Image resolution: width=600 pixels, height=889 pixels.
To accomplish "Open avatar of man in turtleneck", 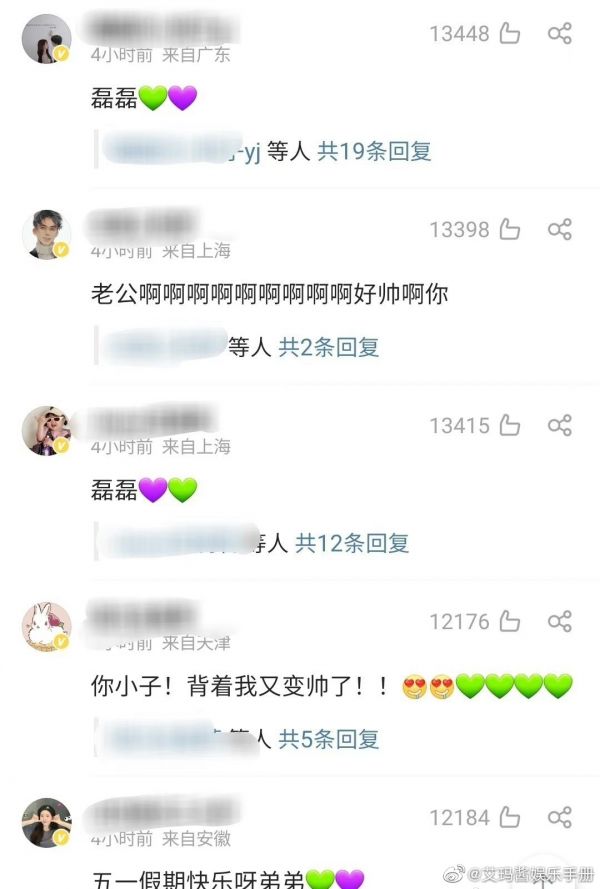I will click(x=47, y=234).
